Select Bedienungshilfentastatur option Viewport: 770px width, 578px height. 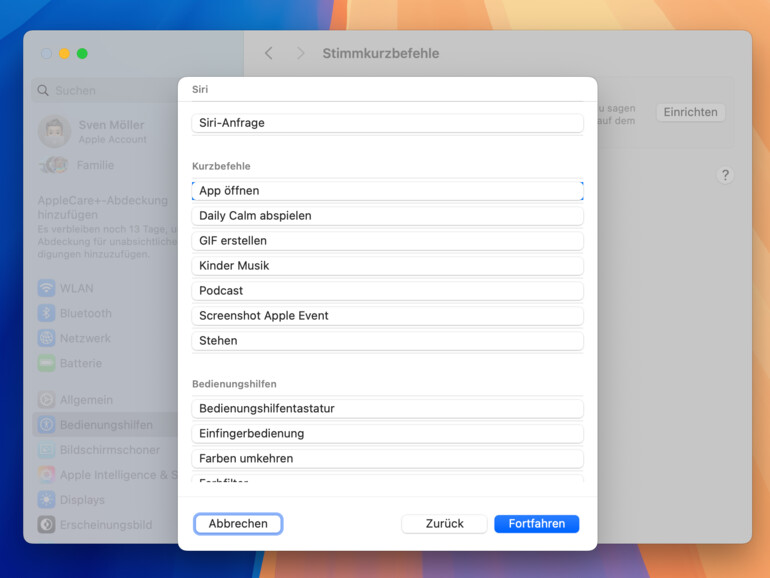[387, 409]
